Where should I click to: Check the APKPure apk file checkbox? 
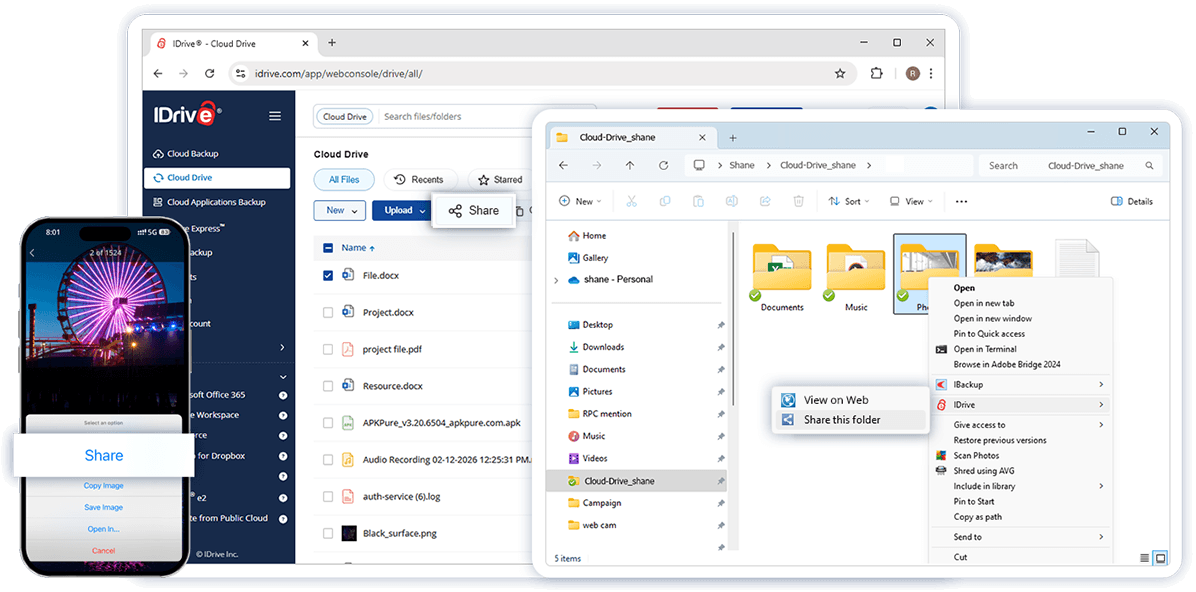328,423
